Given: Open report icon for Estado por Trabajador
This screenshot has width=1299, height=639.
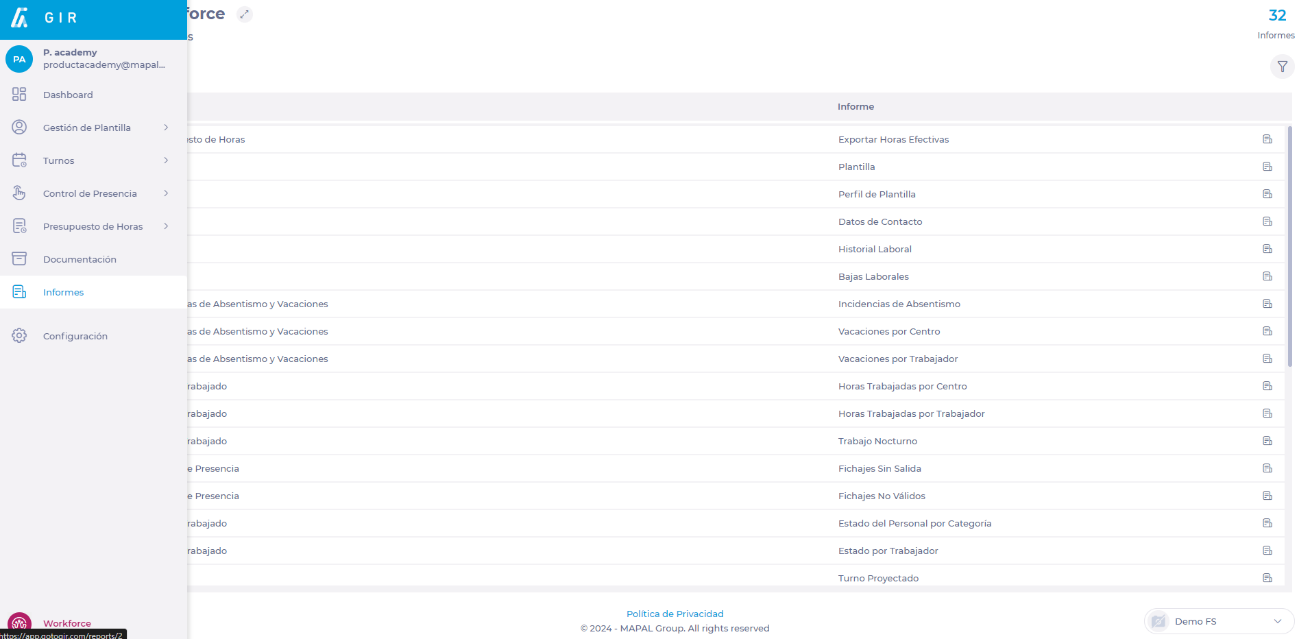Looking at the screenshot, I should pos(1267,551).
